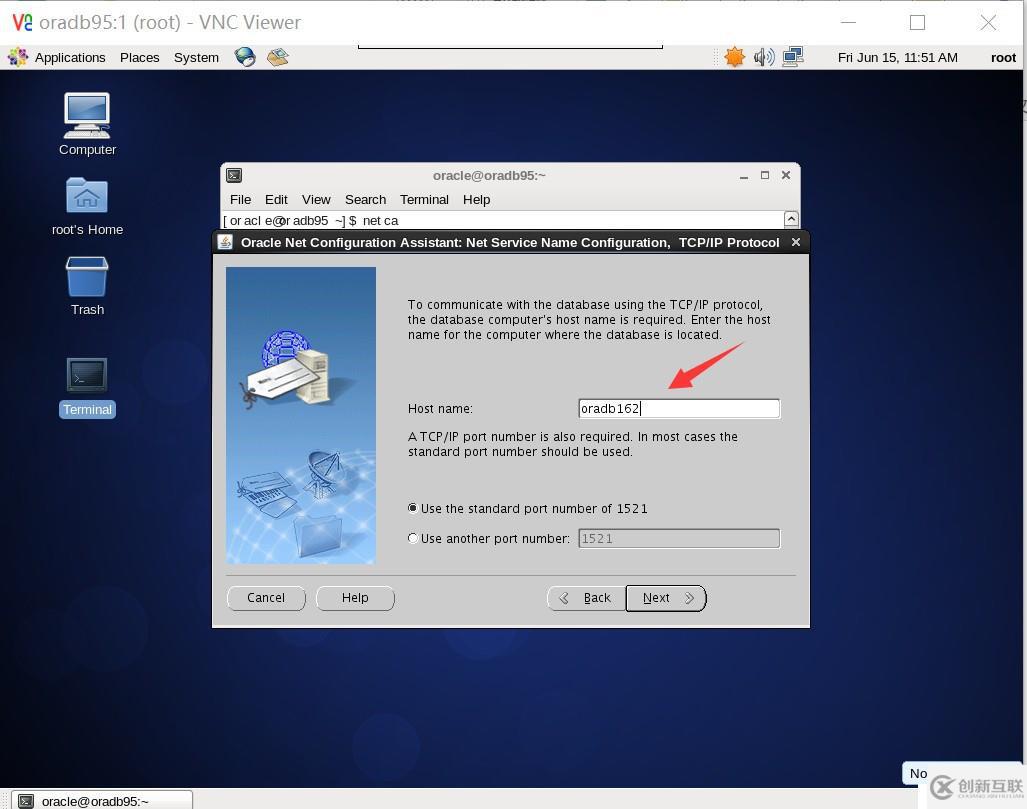Open the terminal Edit menu
The height and width of the screenshot is (809, 1027).
[x=276, y=199]
